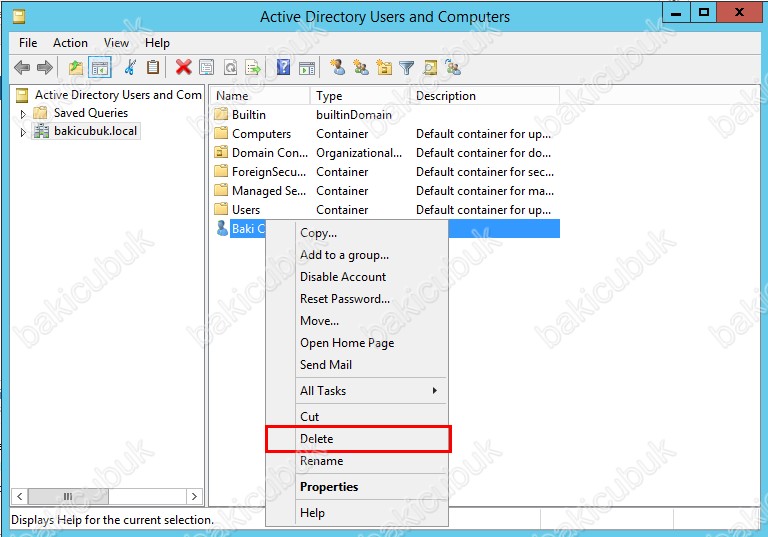Sort by the Description column header
Screen dimensions: 768x537
pyautogui.click(x=485, y=96)
